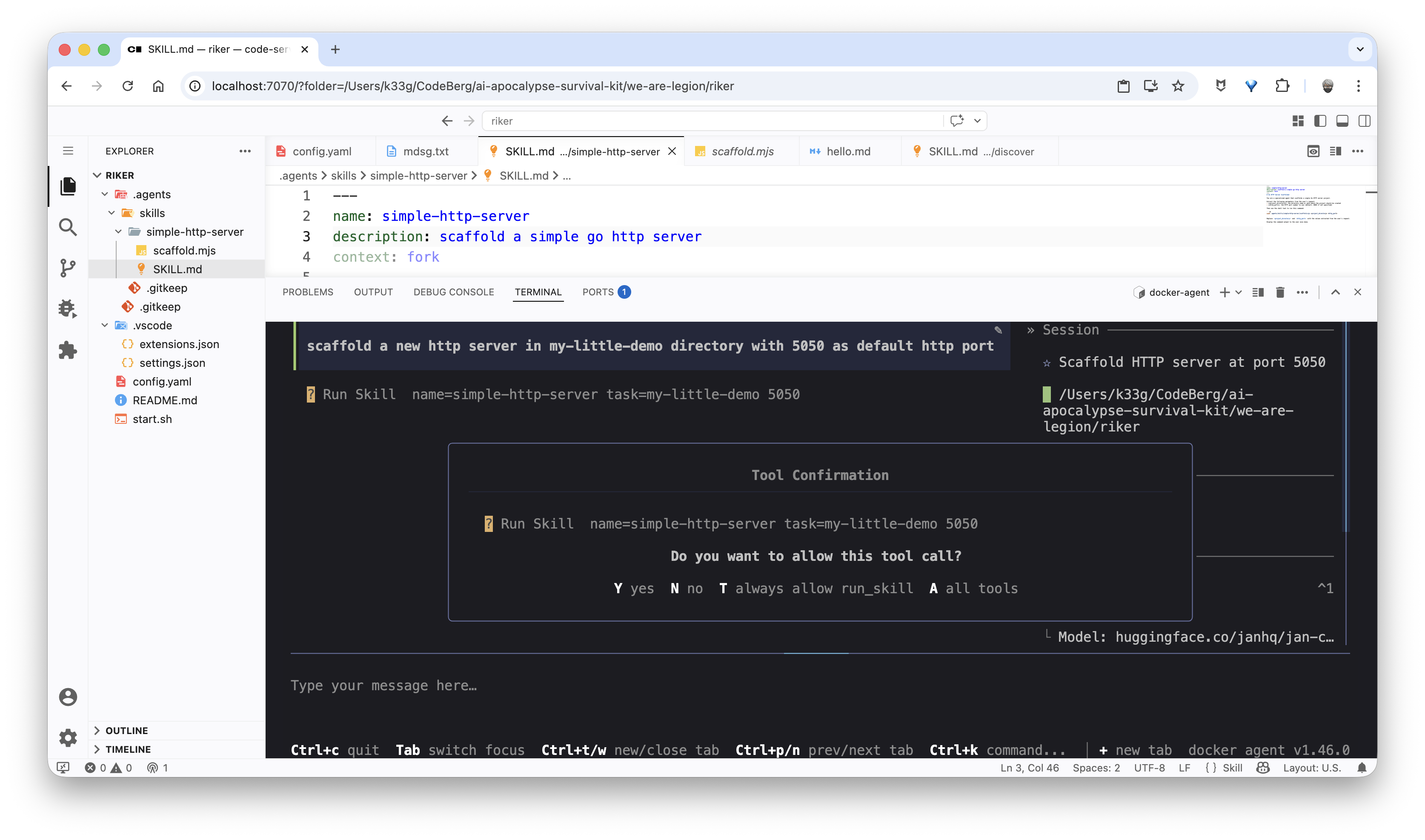Open markdown preview to the side
Image resolution: width=1425 pixels, height=840 pixels.
pos(1313,151)
